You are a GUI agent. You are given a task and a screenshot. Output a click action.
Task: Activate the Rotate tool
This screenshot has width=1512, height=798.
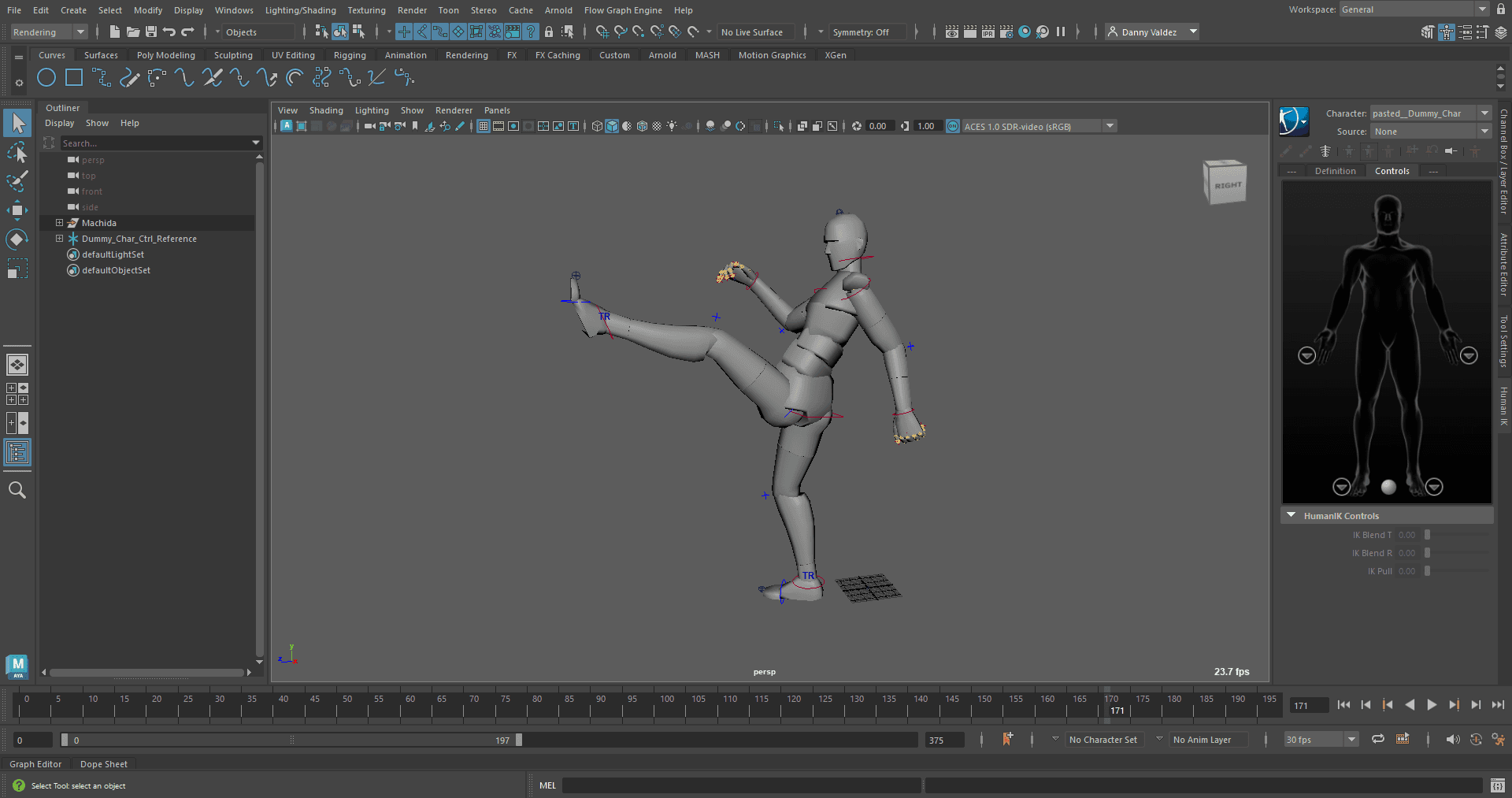[17, 239]
